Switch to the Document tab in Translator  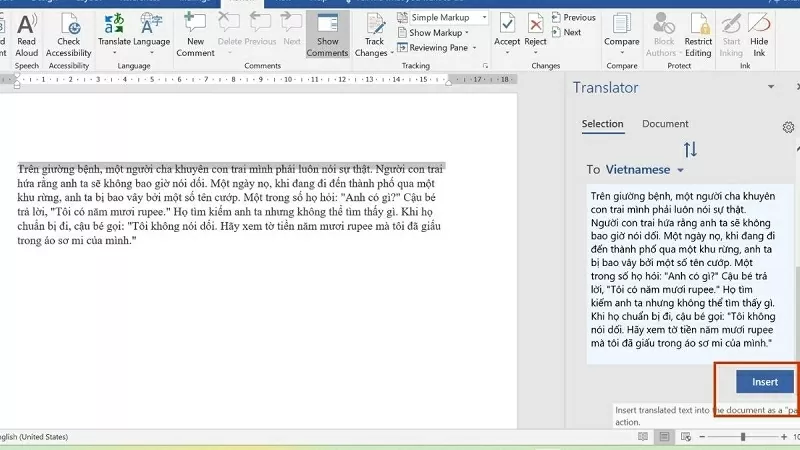click(665, 124)
